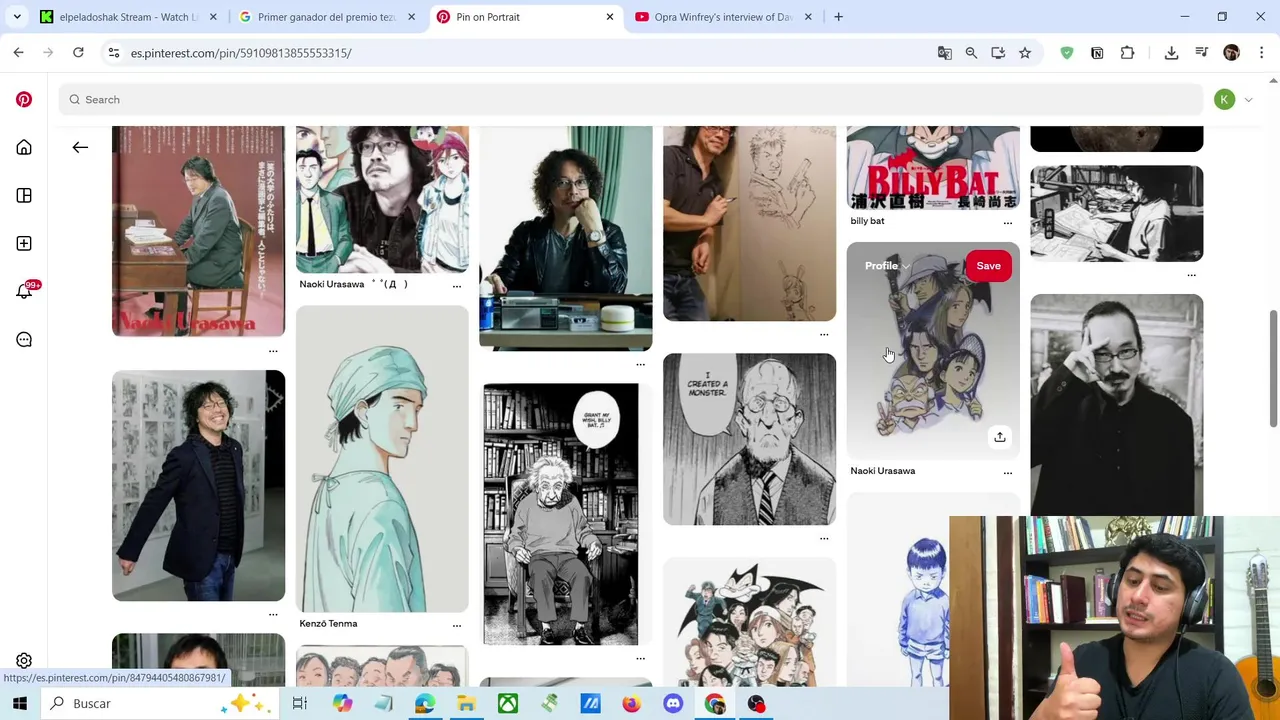Image resolution: width=1280 pixels, height=720 pixels.
Task: Open a new browser tab
Action: point(838,17)
